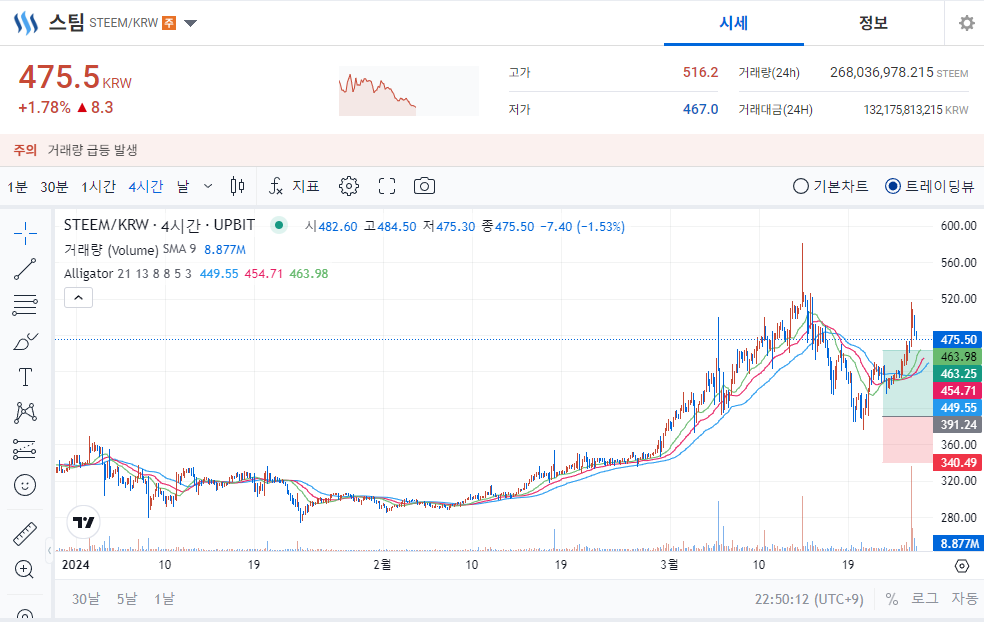984x622 pixels.
Task: Select the brush drawing tool
Action: [25, 341]
